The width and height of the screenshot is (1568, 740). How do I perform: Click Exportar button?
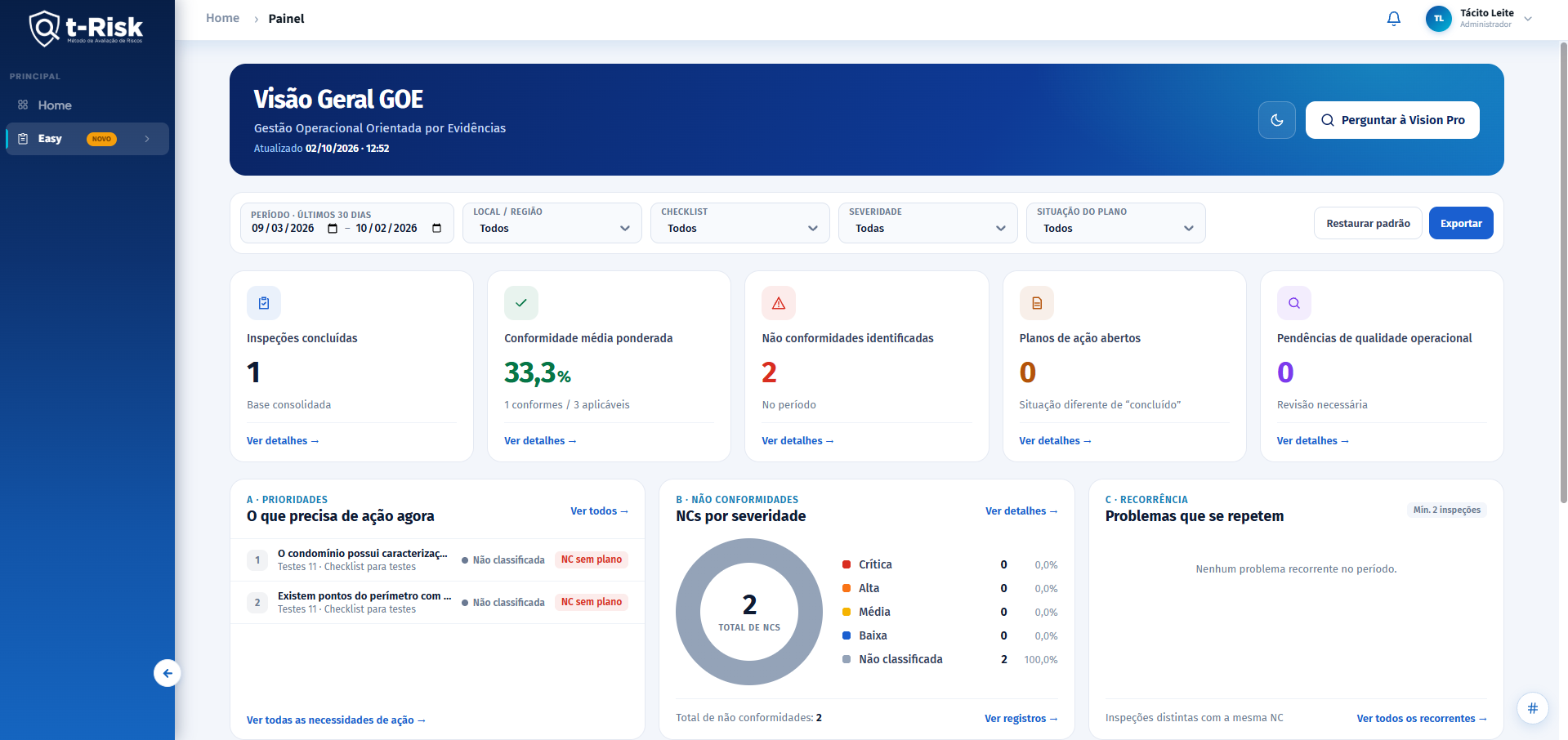pos(1461,223)
